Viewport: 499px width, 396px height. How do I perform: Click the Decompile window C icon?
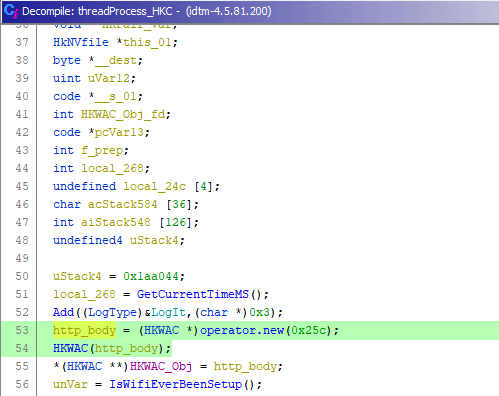(11, 11)
